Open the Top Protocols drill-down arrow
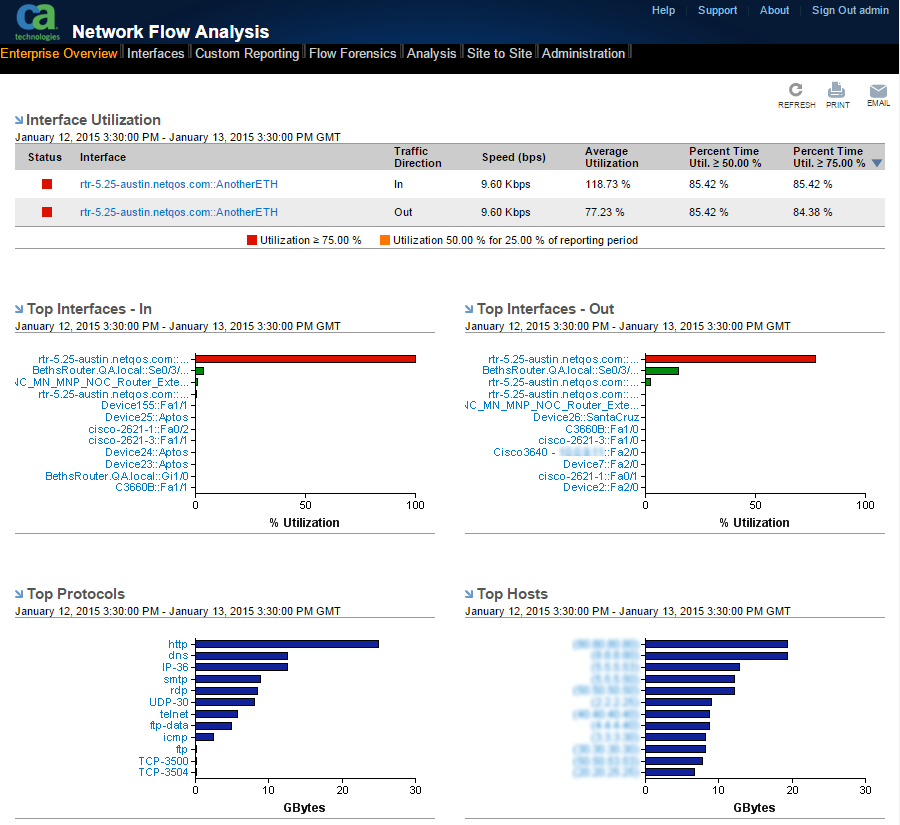The height and width of the screenshot is (825, 900). coord(20,592)
